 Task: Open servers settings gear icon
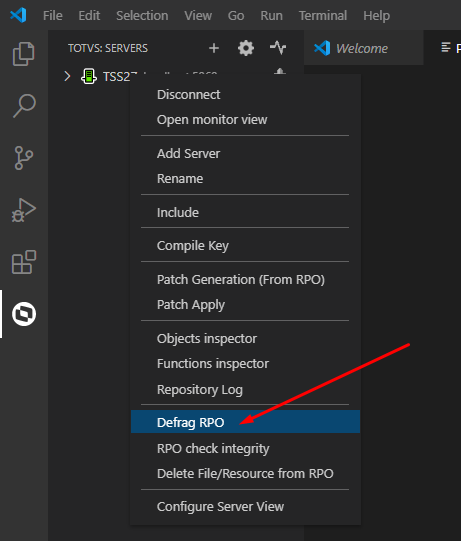coord(246,48)
